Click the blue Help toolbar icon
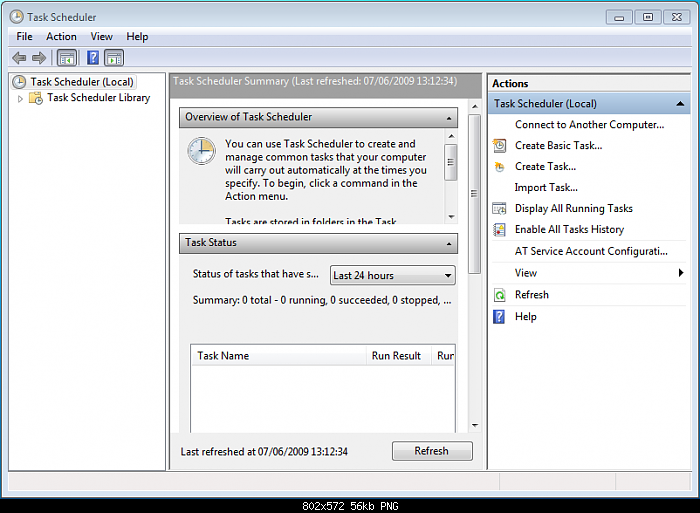This screenshot has height=513, width=700. [93, 58]
